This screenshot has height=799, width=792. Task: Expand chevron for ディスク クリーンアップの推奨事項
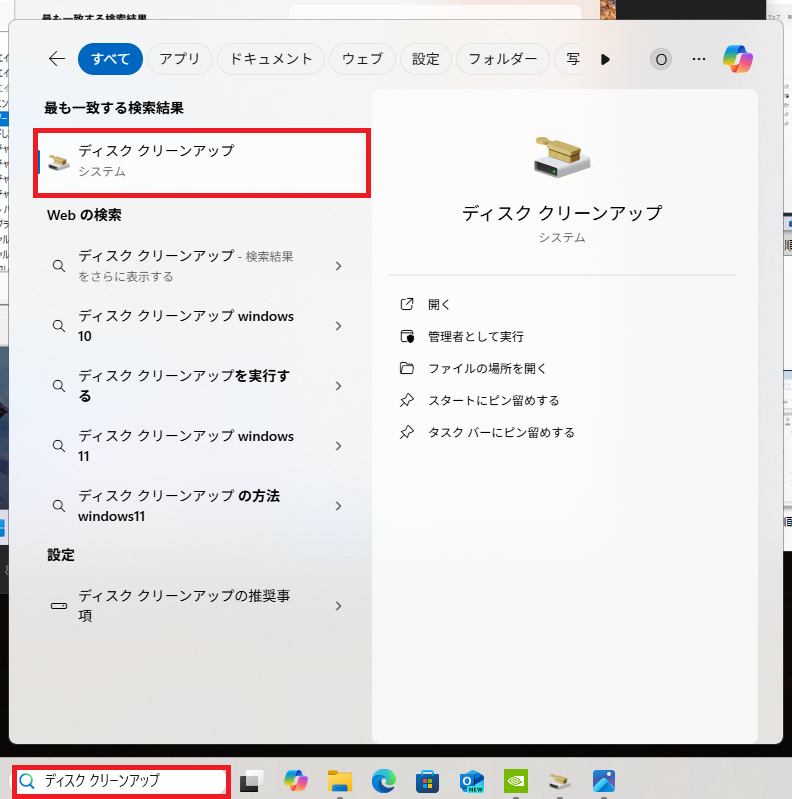pos(339,606)
